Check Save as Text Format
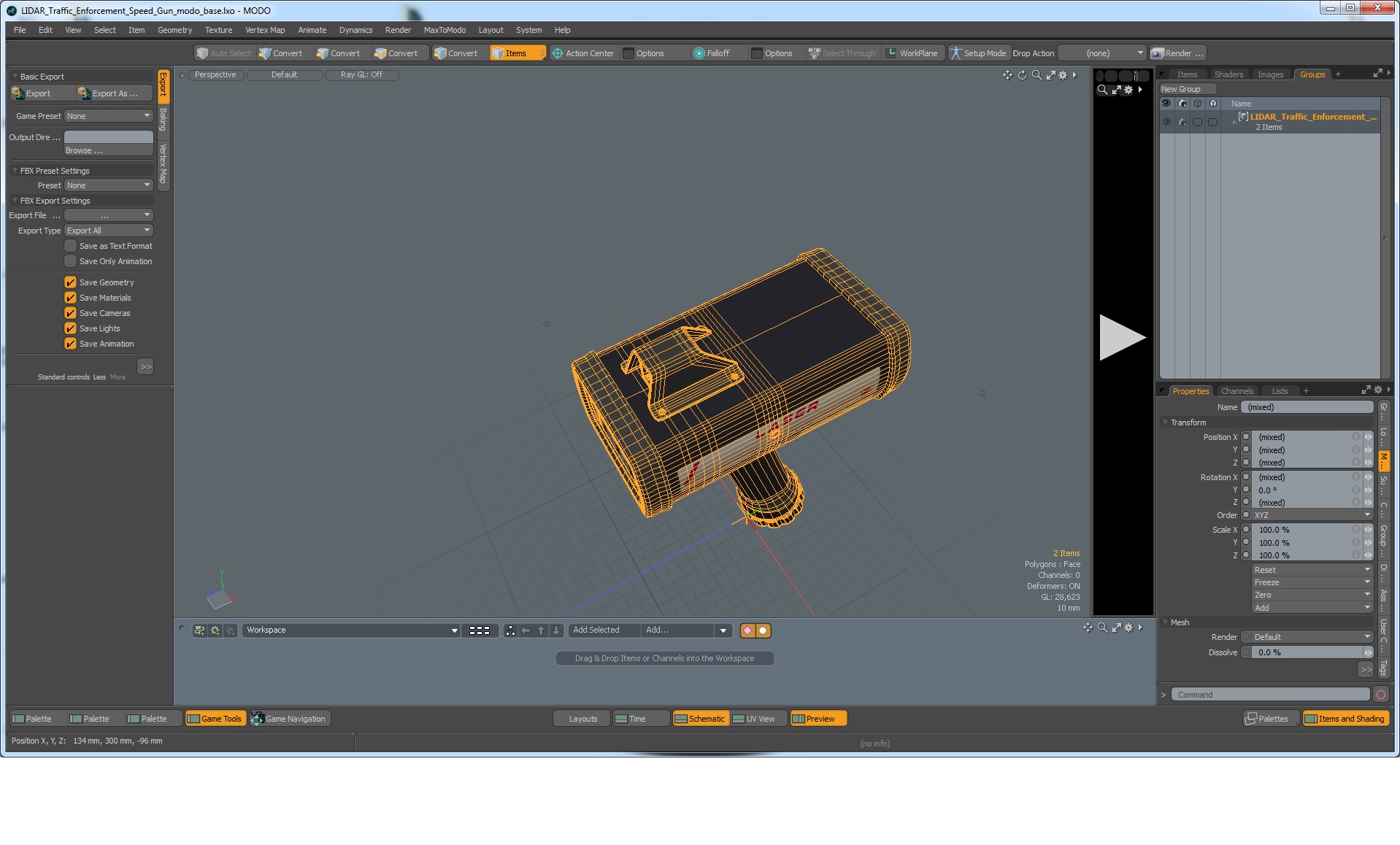 (70, 246)
